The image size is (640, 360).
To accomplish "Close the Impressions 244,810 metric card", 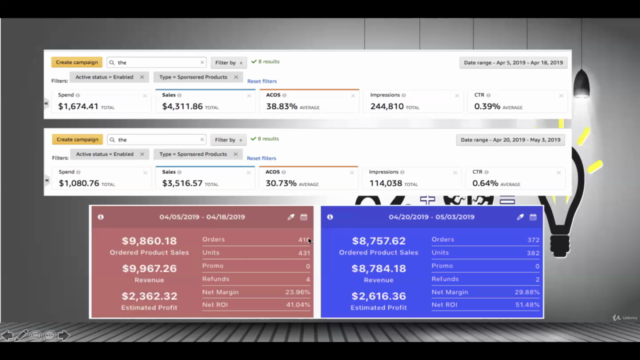I will [x=457, y=96].
